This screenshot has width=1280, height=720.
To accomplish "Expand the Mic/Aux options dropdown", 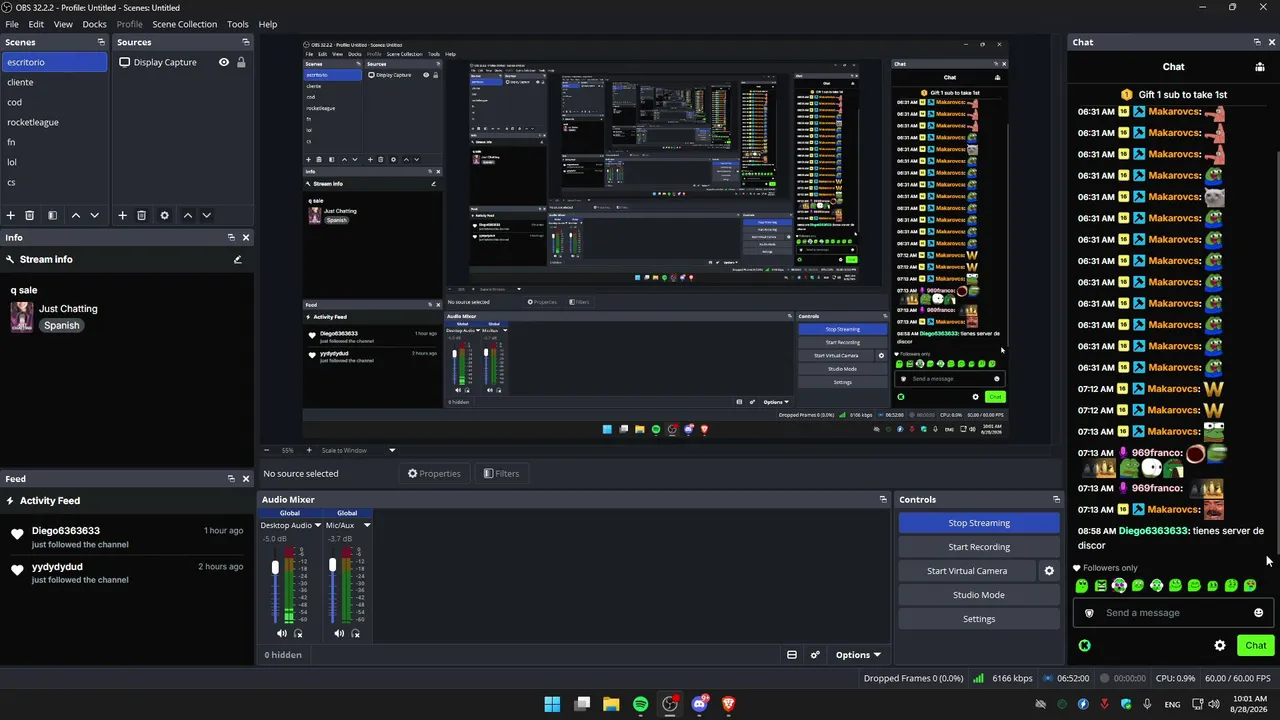I will pos(367,525).
